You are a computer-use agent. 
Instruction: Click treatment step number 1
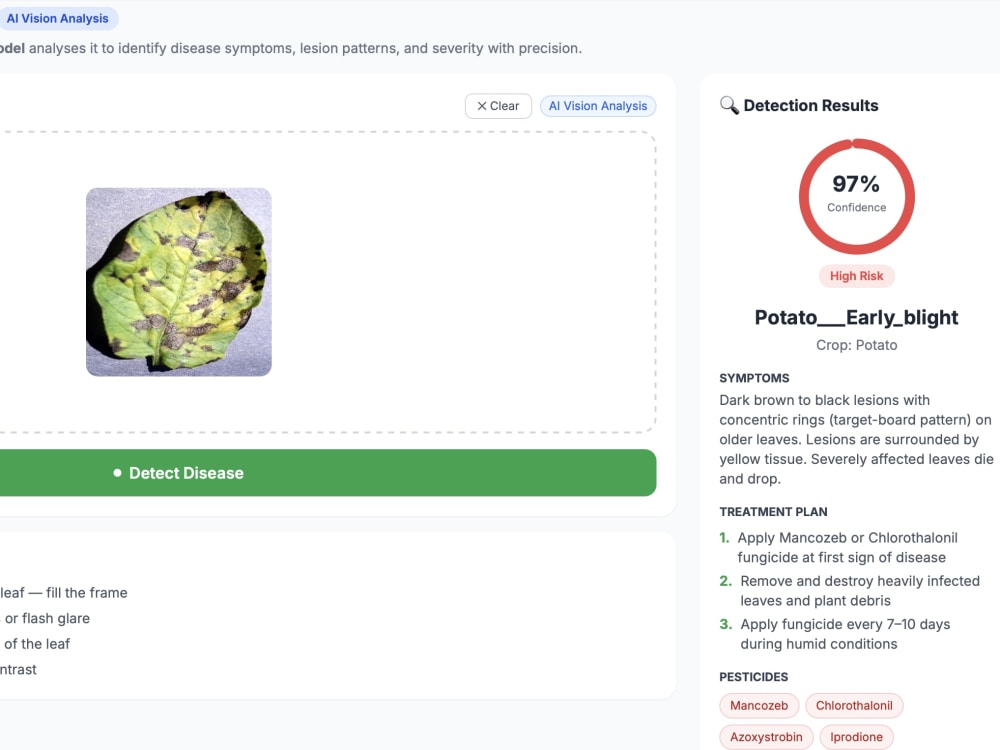724,538
